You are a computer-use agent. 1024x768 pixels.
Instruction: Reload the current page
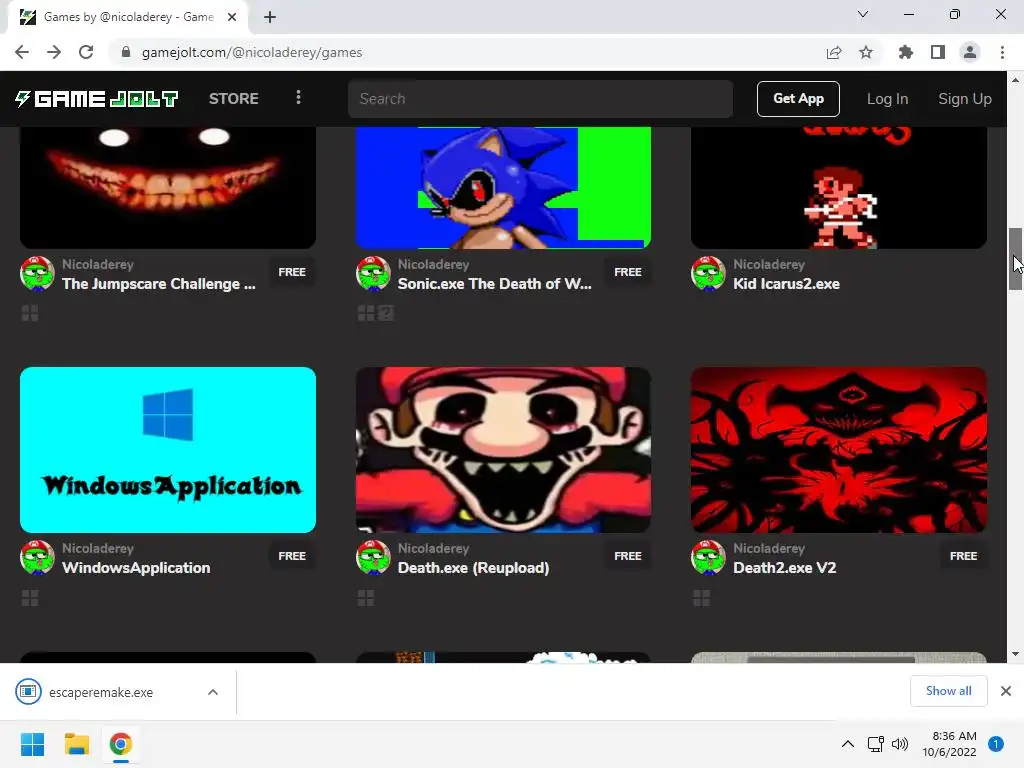(86, 52)
